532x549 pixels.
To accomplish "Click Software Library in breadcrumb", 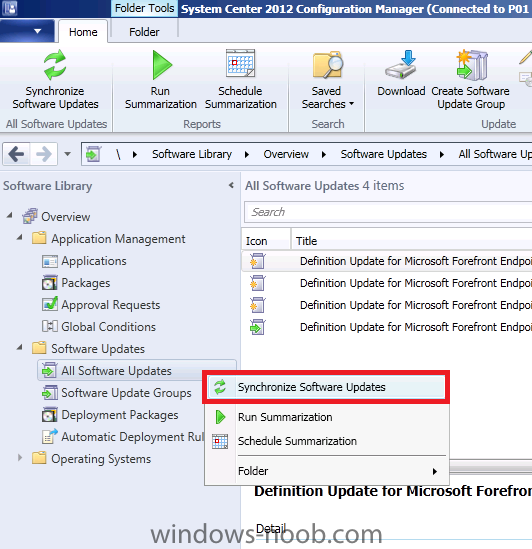I will click(192, 154).
